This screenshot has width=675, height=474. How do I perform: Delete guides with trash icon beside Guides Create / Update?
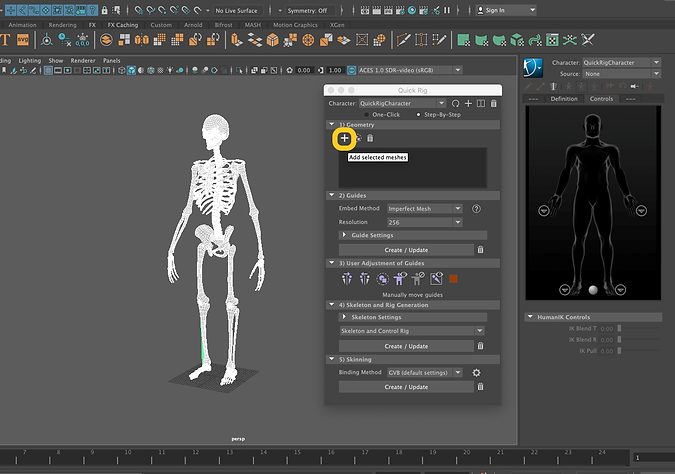tap(480, 250)
